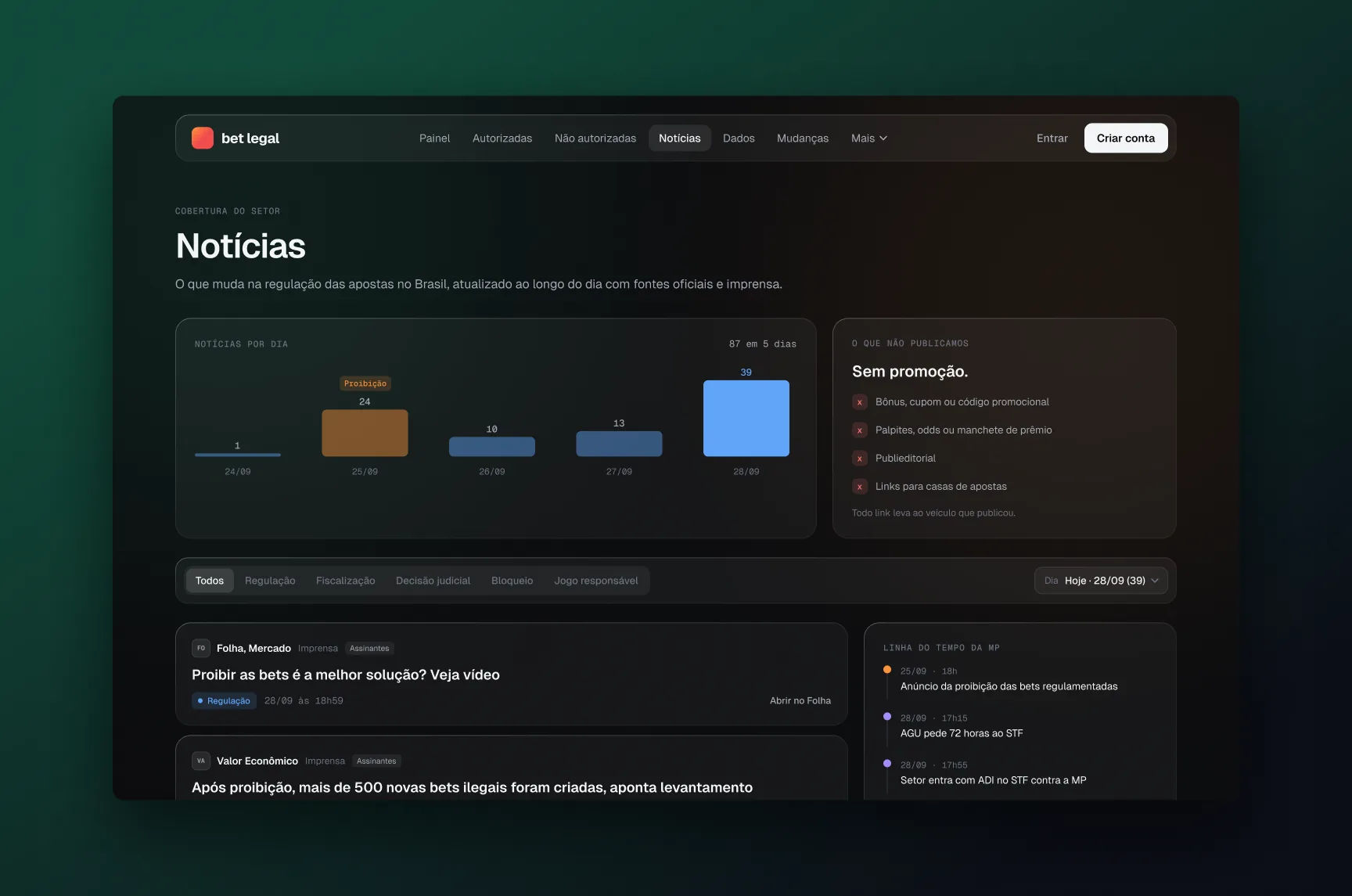Open the Painel nav item
1352x896 pixels.
pyautogui.click(x=434, y=138)
